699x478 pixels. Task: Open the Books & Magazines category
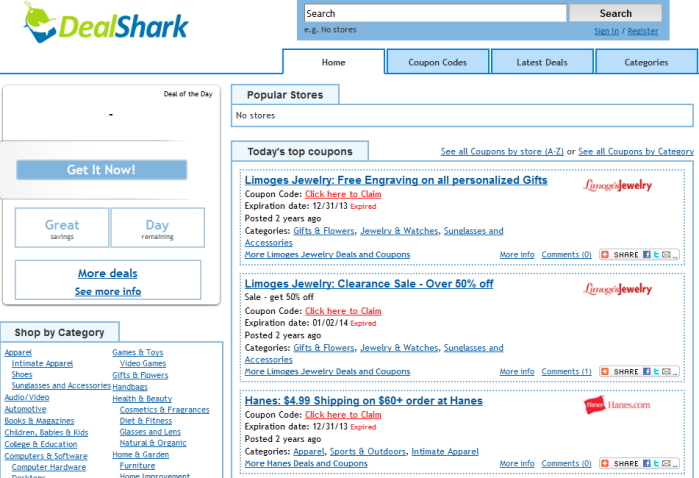(39, 421)
